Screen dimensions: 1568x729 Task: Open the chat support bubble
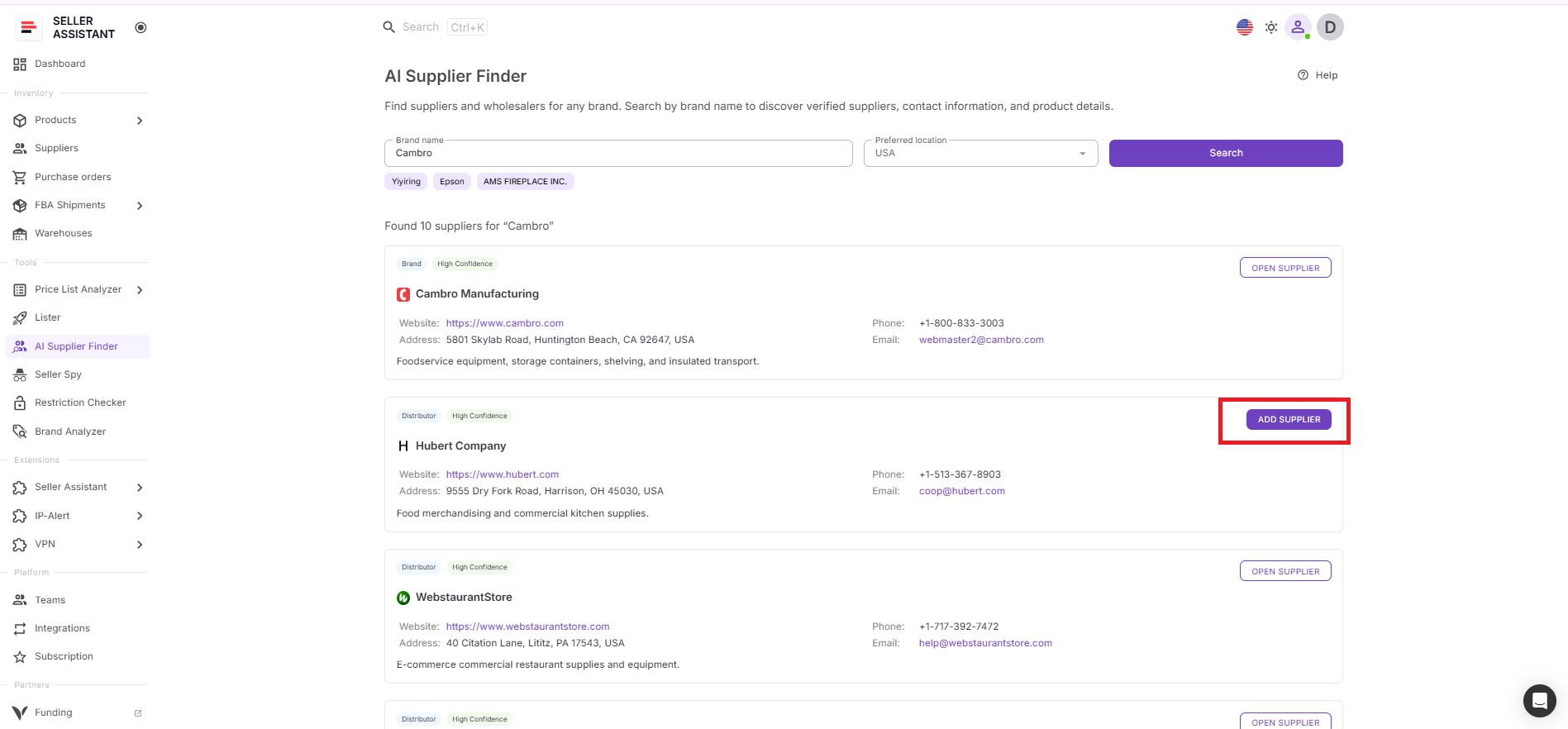coord(1539,701)
